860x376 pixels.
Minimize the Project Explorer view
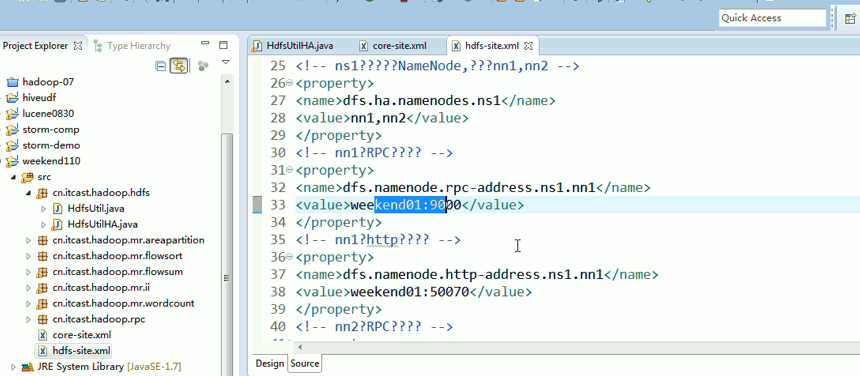point(205,43)
